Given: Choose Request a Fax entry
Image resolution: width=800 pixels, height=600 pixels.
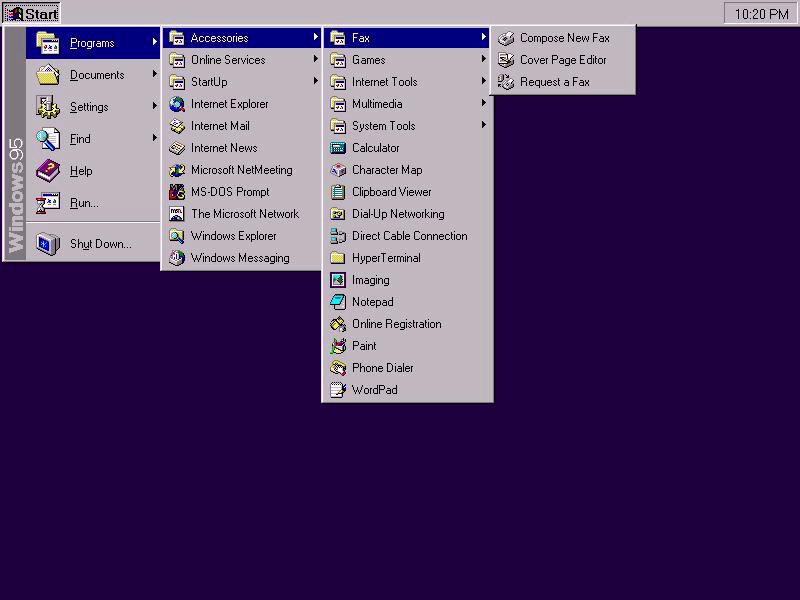Looking at the screenshot, I should pyautogui.click(x=554, y=82).
